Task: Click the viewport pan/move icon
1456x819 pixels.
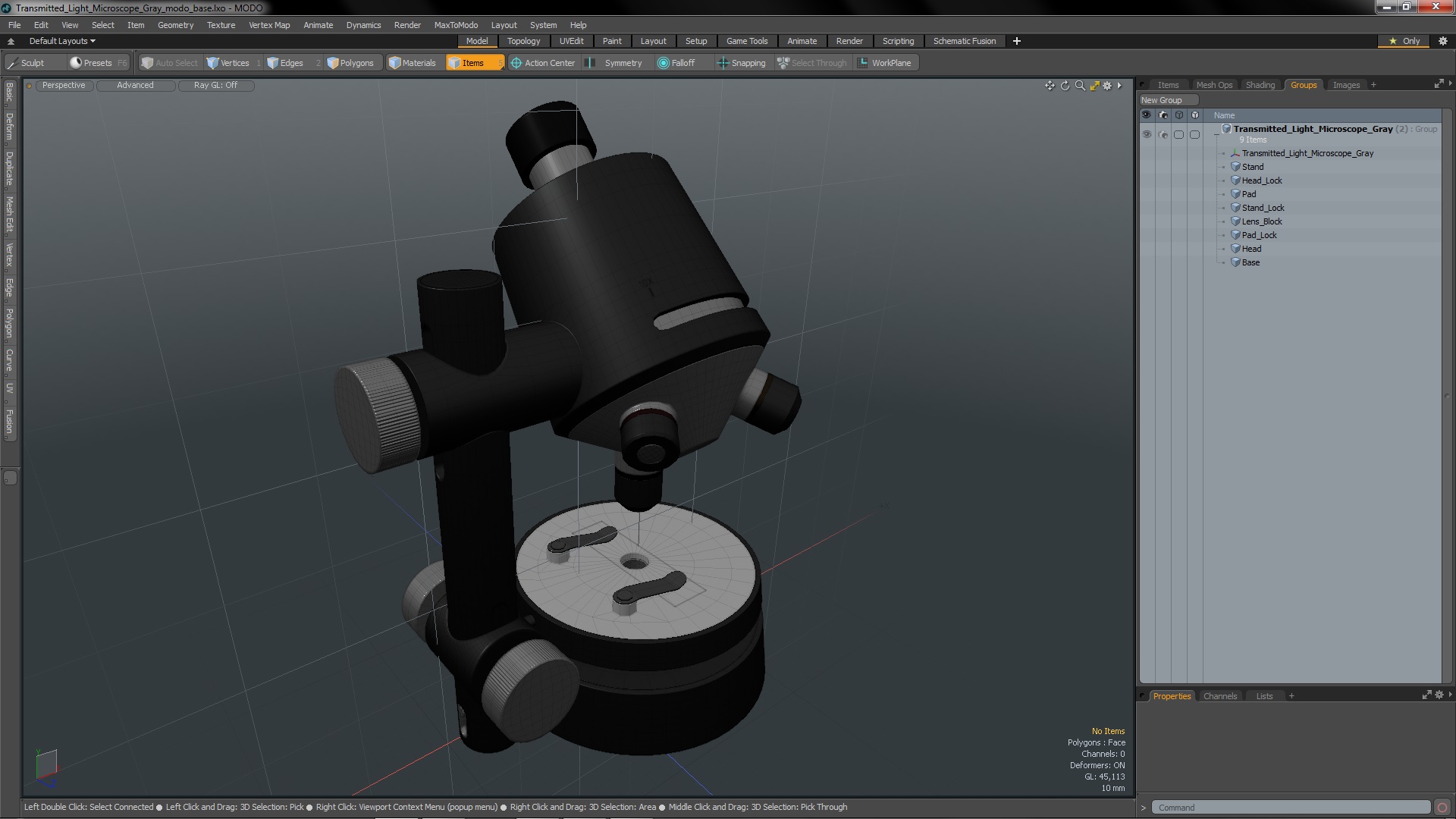Action: pyautogui.click(x=1050, y=86)
